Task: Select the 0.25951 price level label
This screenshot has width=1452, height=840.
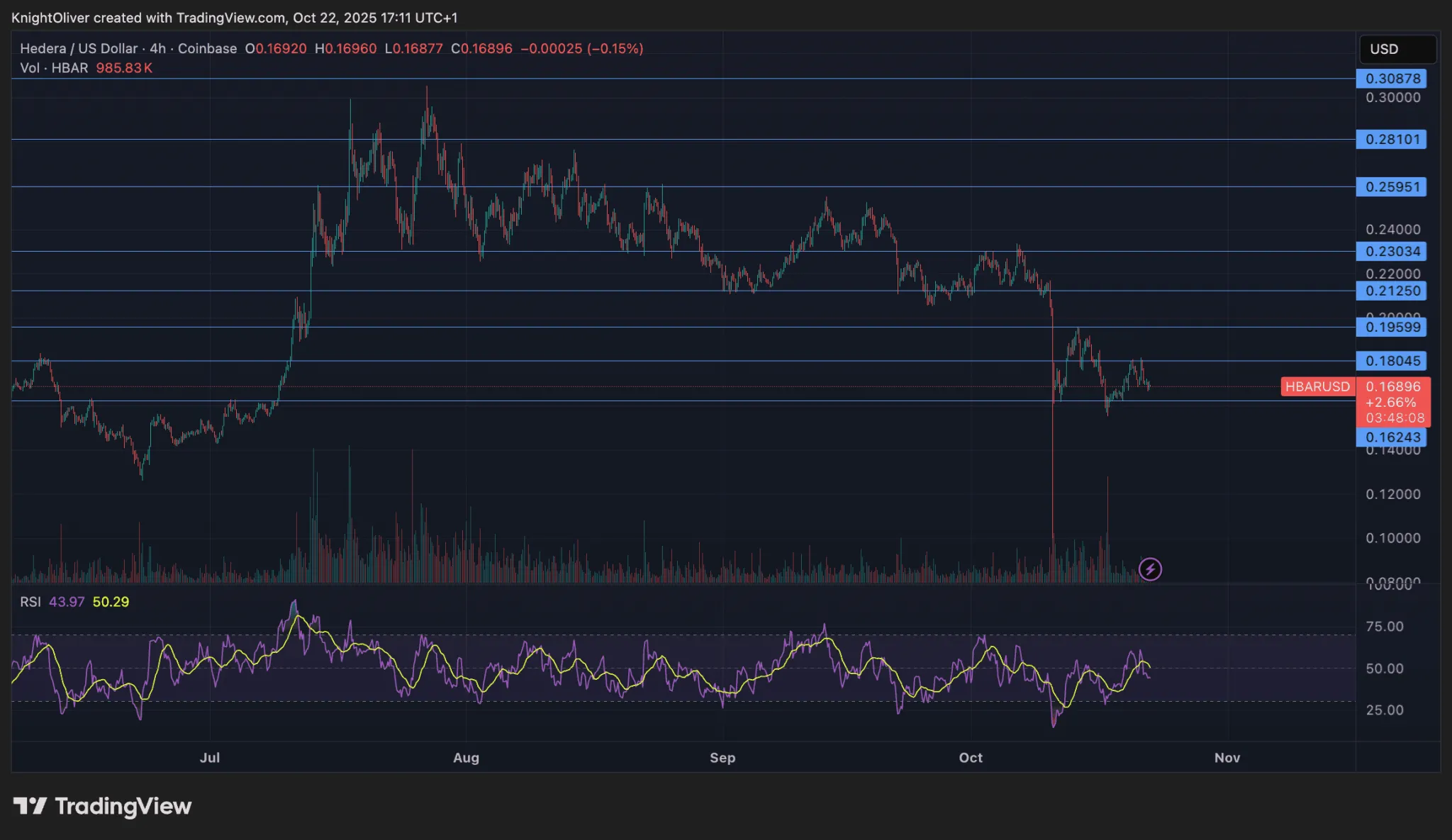Action: click(x=1392, y=187)
